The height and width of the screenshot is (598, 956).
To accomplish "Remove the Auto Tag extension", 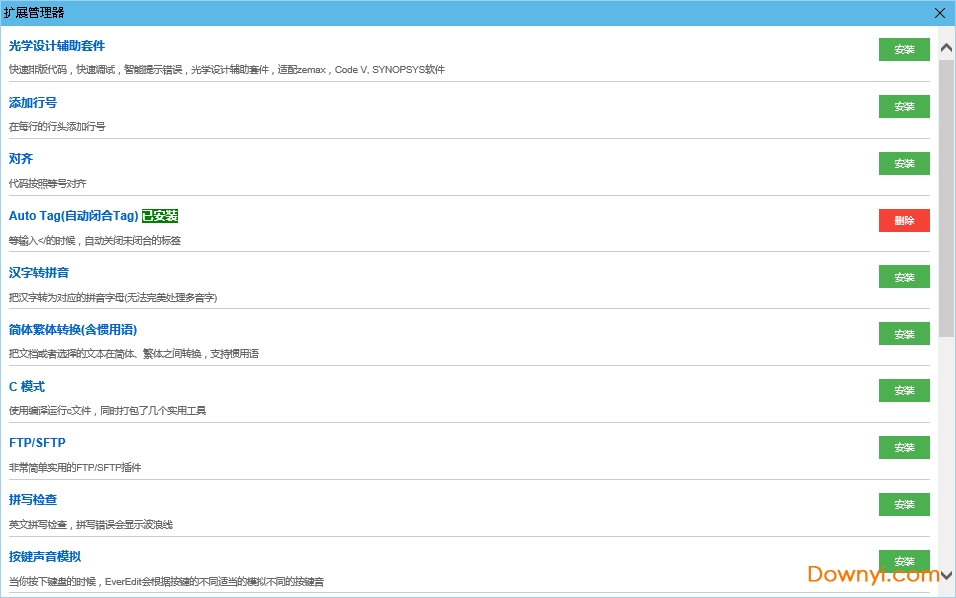I will [x=904, y=220].
